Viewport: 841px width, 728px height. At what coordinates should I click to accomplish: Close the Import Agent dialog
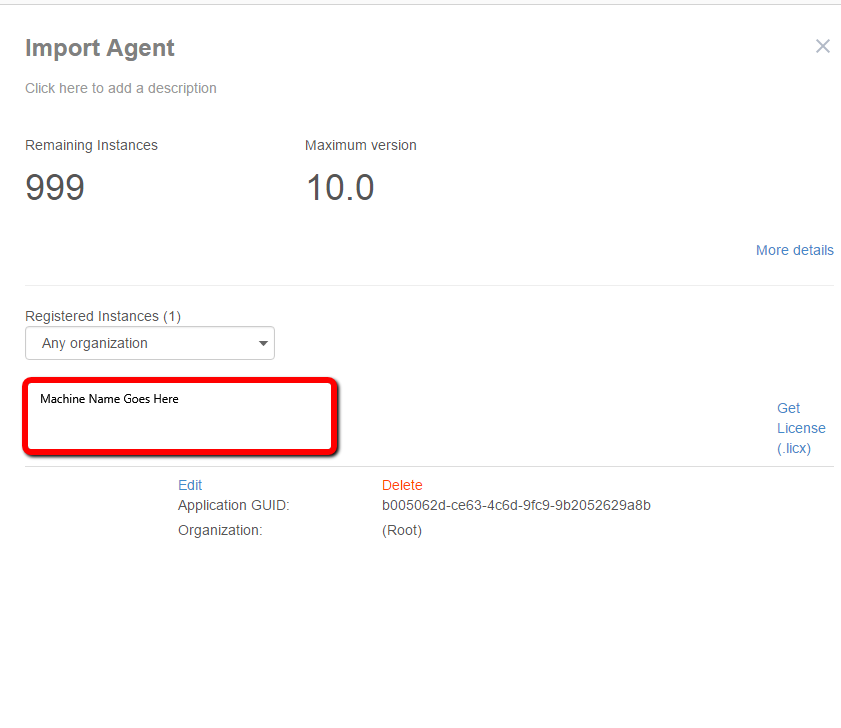pyautogui.click(x=822, y=46)
